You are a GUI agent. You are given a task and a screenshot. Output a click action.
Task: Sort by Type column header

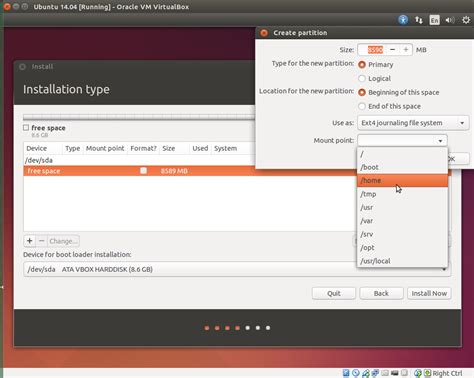pos(72,148)
